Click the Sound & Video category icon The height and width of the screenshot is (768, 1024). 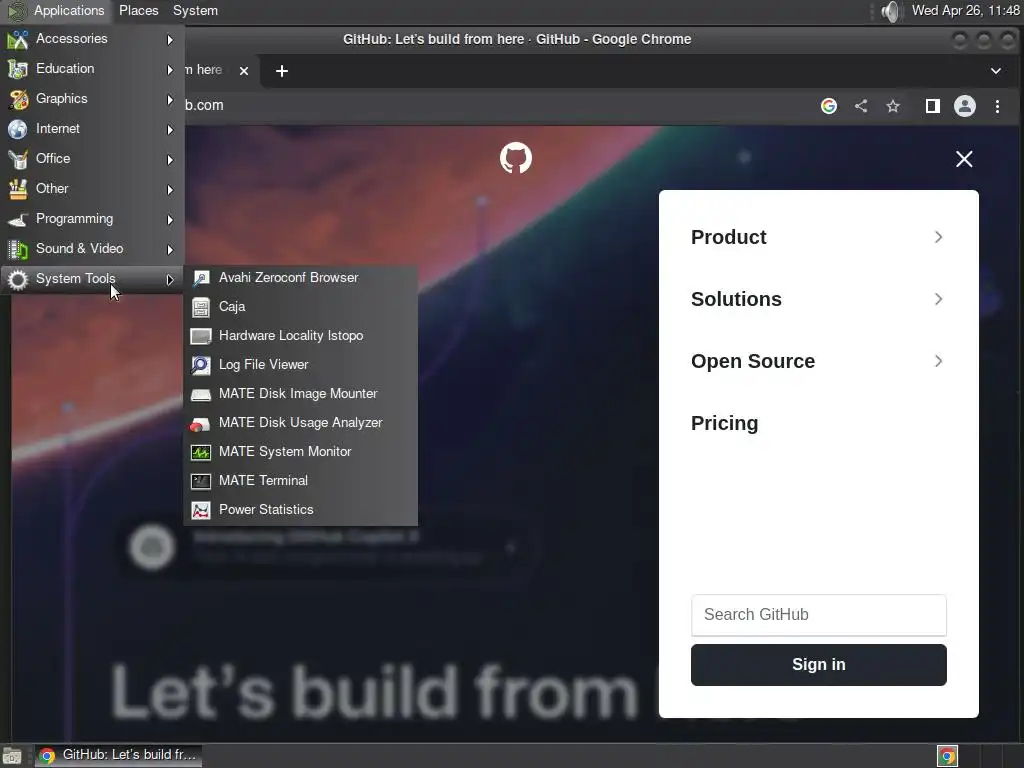(x=18, y=249)
